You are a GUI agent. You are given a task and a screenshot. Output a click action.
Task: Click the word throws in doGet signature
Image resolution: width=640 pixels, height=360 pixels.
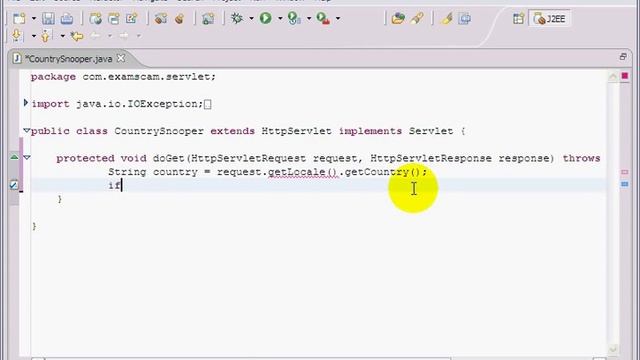tap(581, 158)
